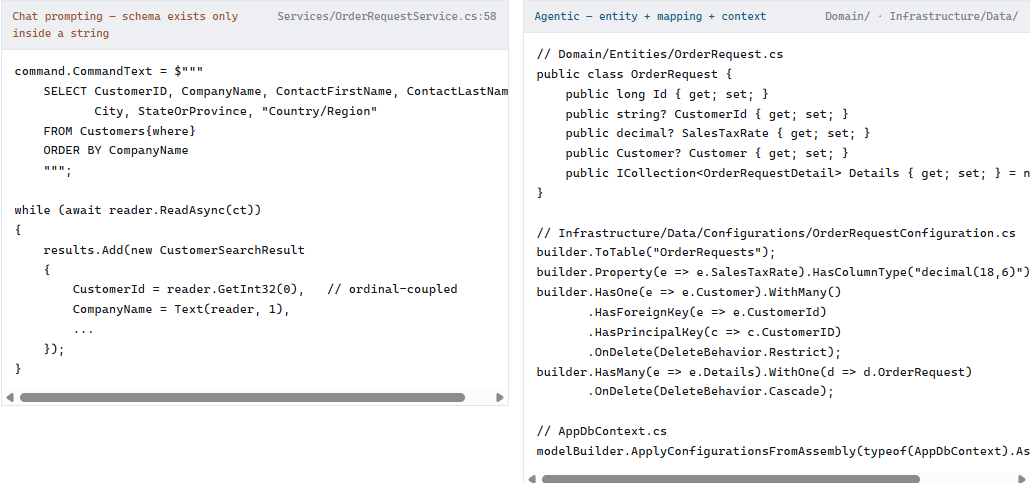The height and width of the screenshot is (483, 1030).
Task: Click the 'command.CommandText = $"""' line
Action: click(109, 71)
